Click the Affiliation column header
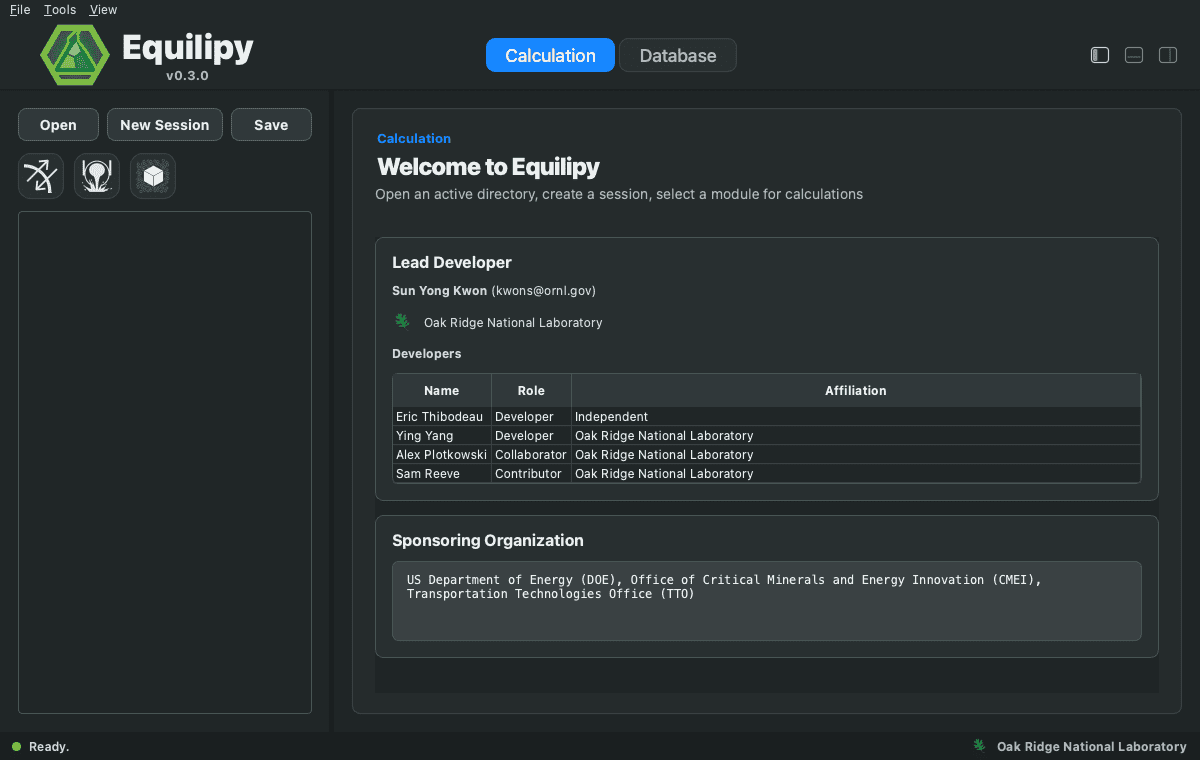The image size is (1200, 760). (x=856, y=390)
